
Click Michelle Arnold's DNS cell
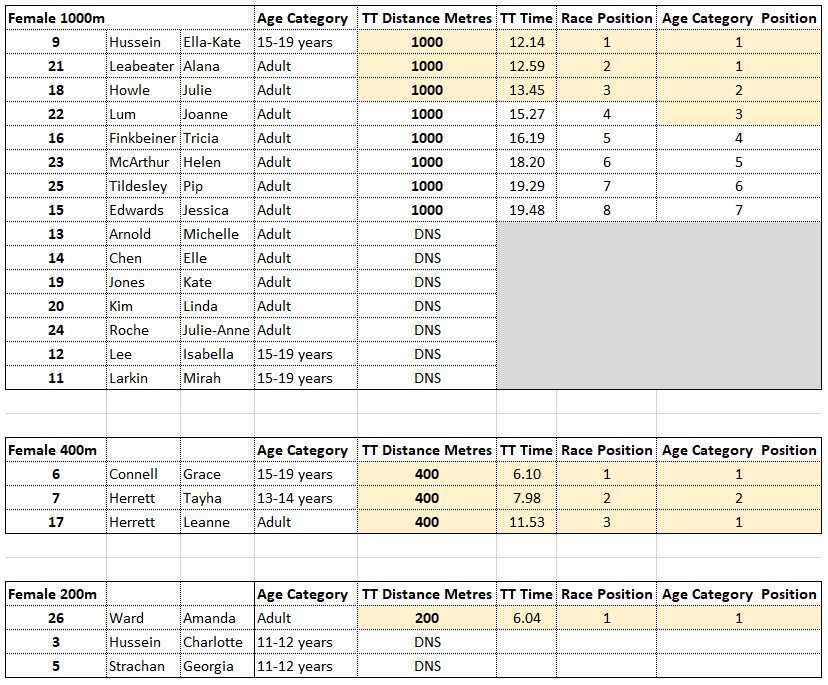427,234
